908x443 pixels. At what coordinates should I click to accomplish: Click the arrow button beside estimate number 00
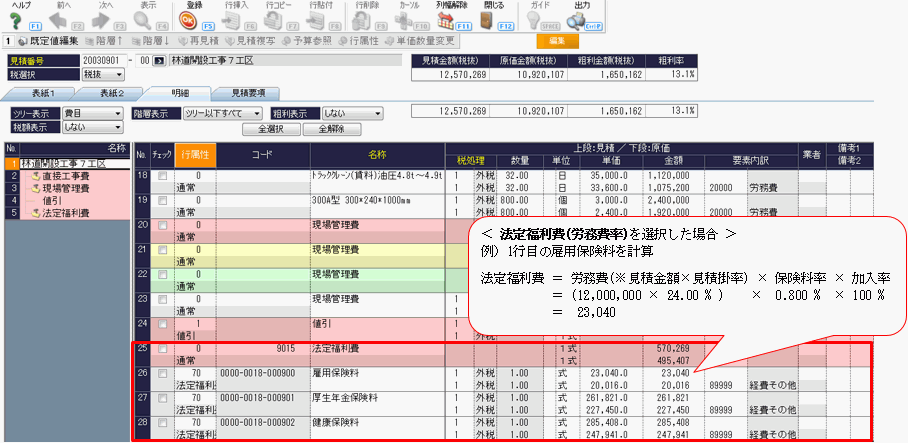(x=158, y=60)
